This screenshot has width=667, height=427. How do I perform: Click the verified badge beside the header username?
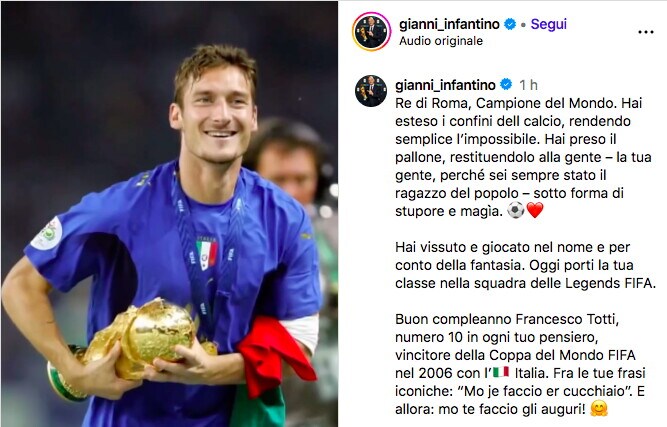coord(510,24)
